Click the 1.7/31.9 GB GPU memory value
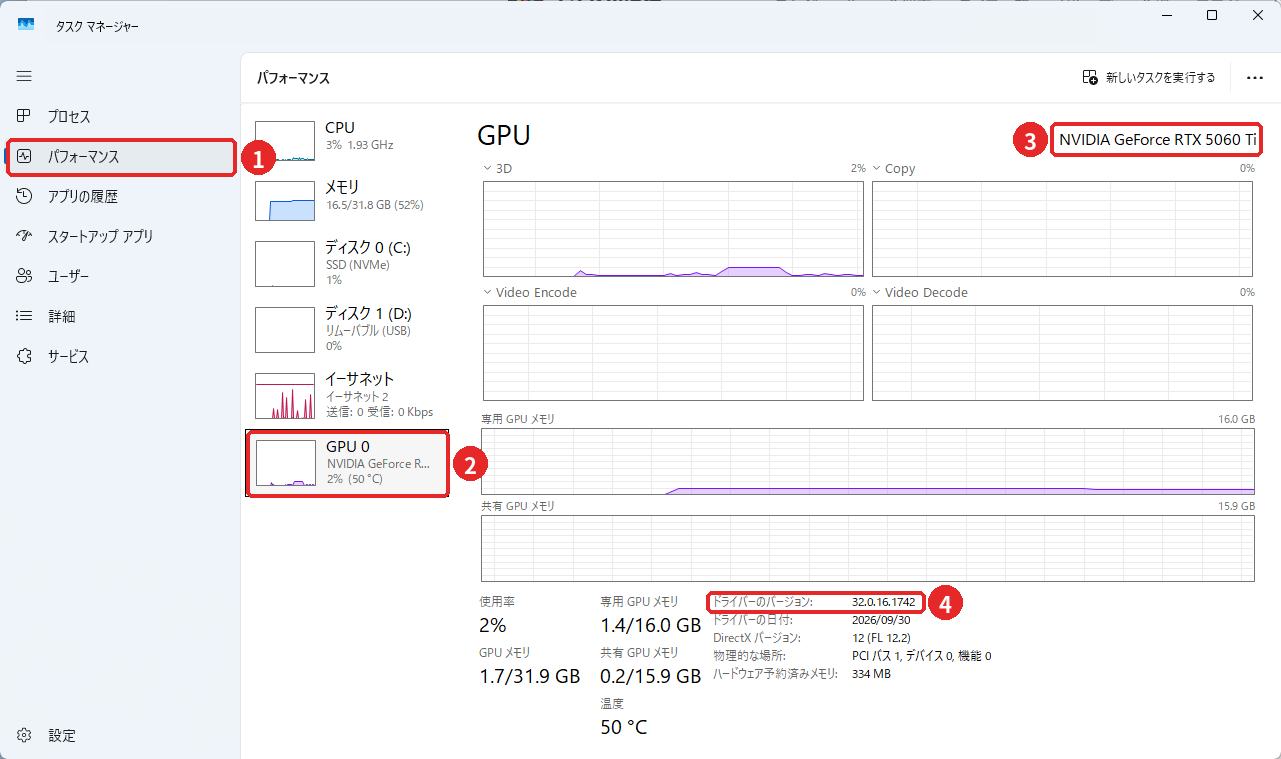The height and width of the screenshot is (759, 1281). click(x=530, y=677)
